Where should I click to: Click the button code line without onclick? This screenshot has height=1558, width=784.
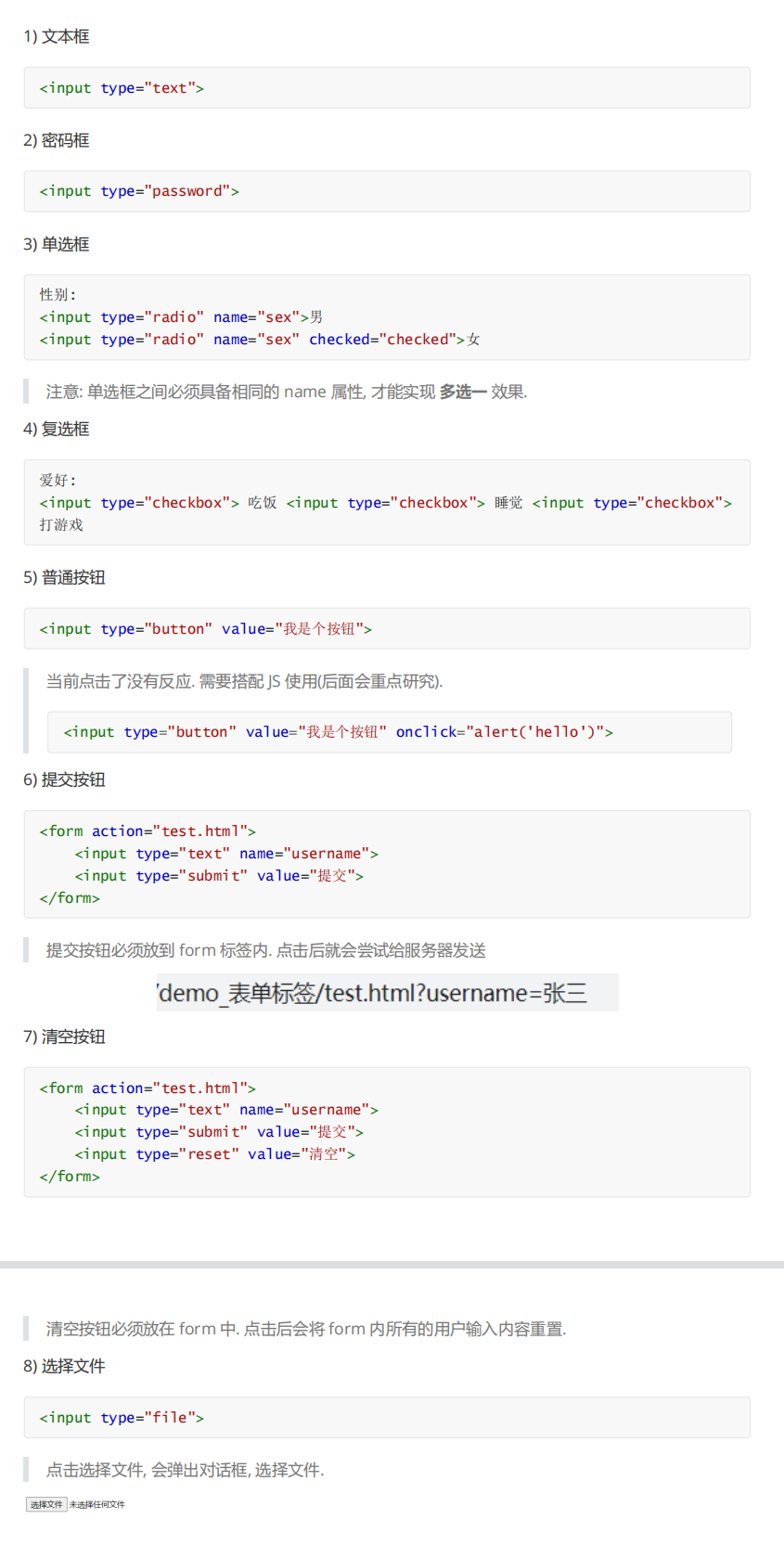coord(205,629)
